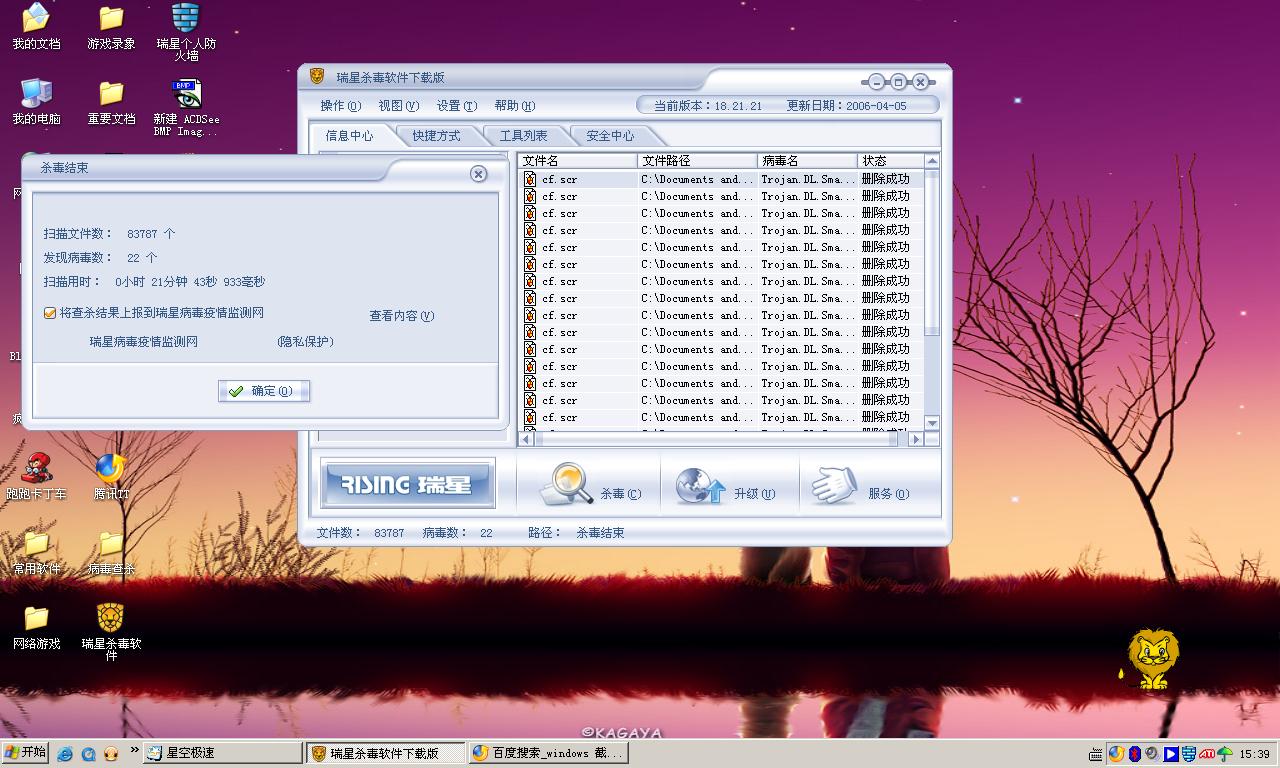Switch to the 安全中心 tab
Image resolution: width=1280 pixels, height=768 pixels.
(x=611, y=135)
